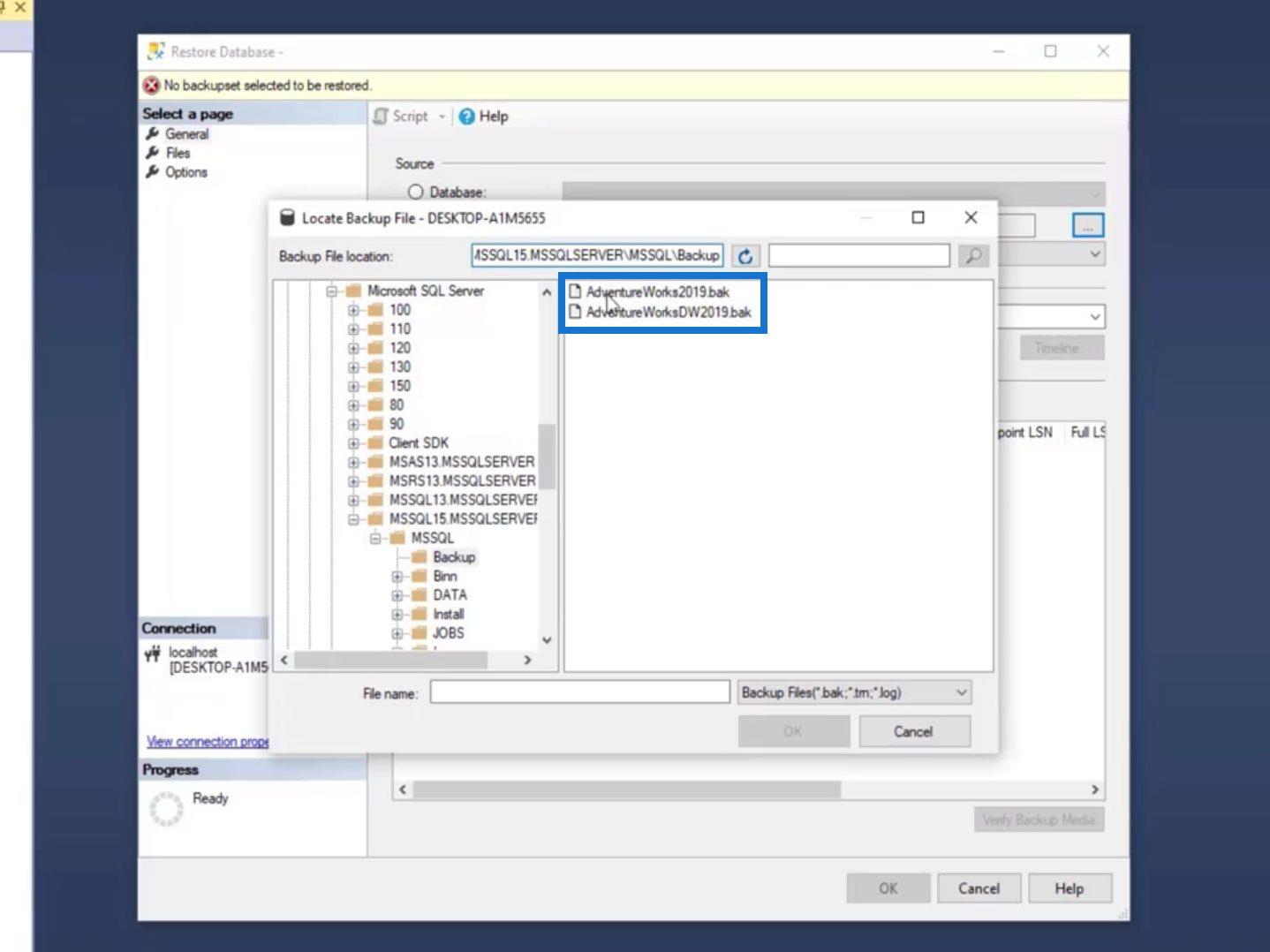Screen dimensions: 1270x952
Task: Click the File name input field
Action: point(579,692)
